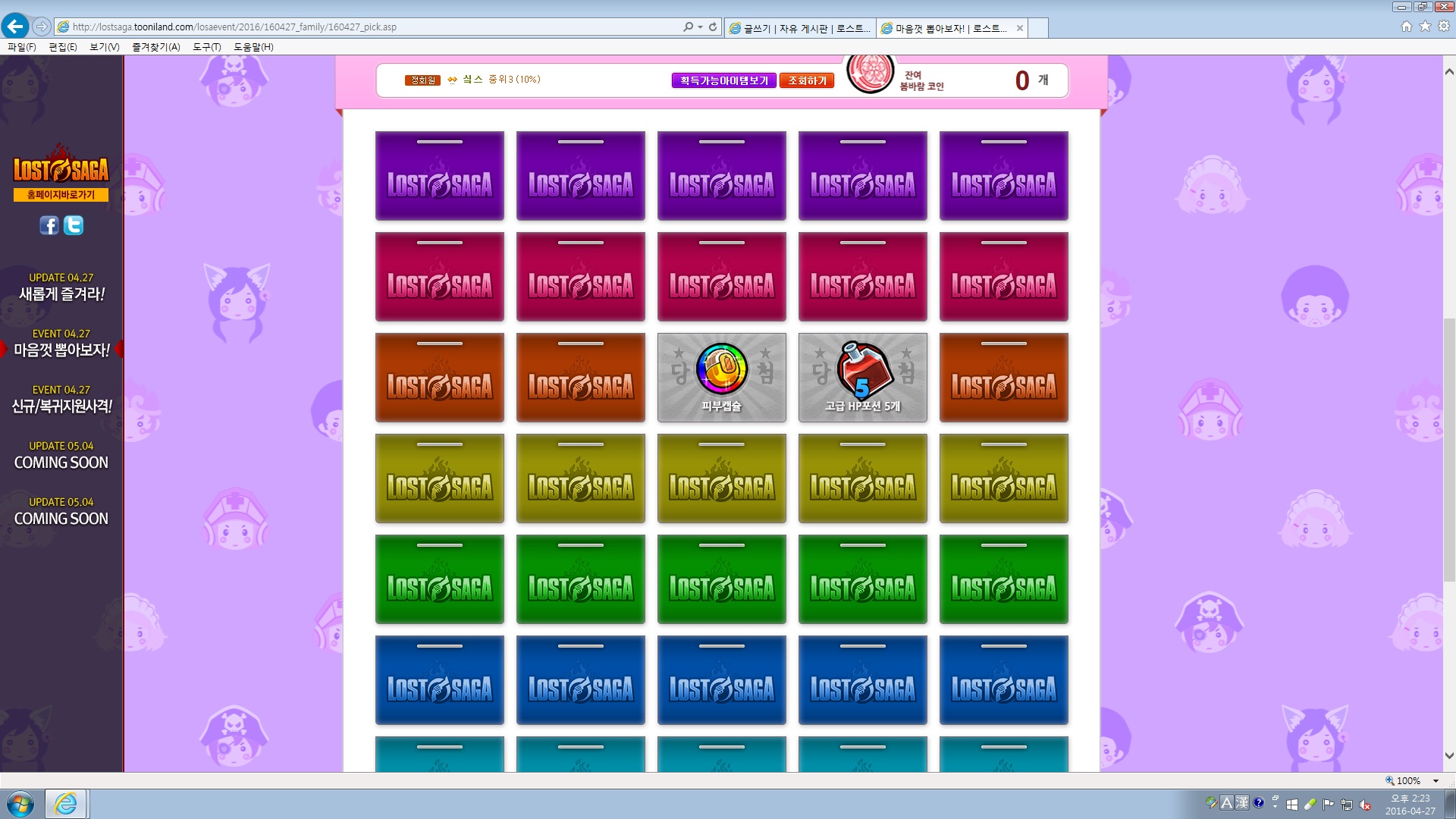1456x819 pixels.
Task: Click the 조회하기 button
Action: tap(807, 80)
